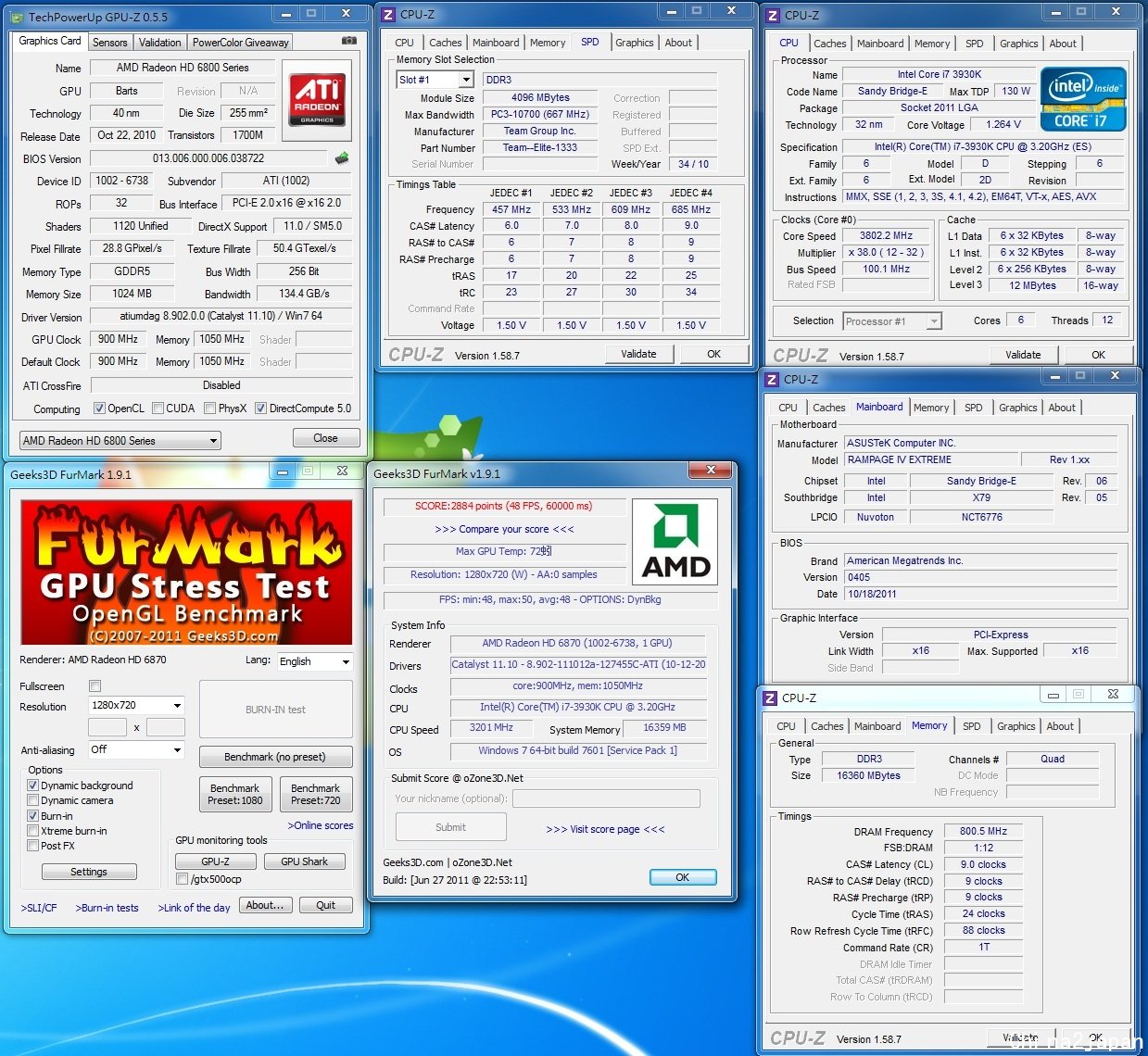Open the About tab in the CPU-Z Mainboard window

click(x=1062, y=408)
